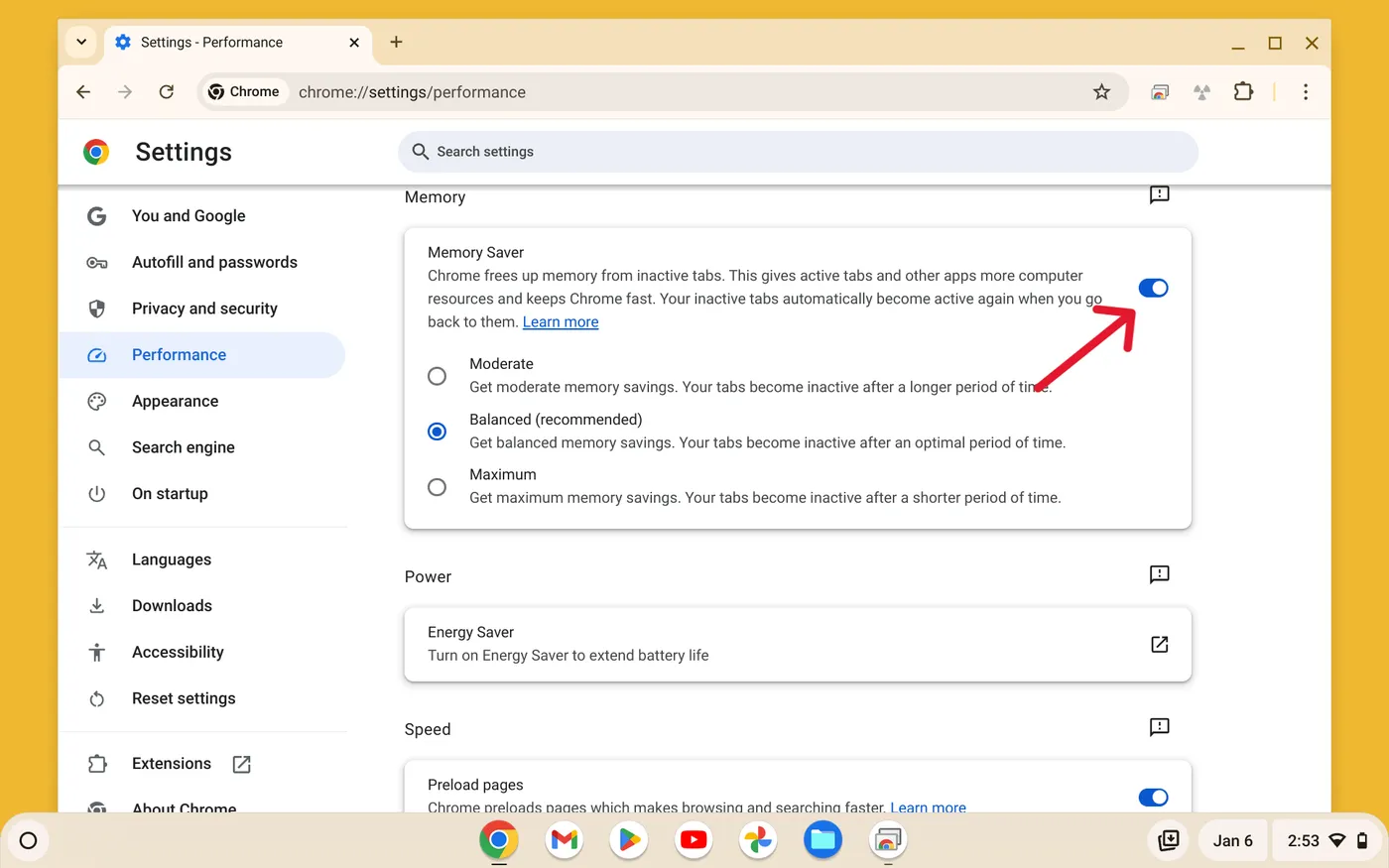The image size is (1389, 868).
Task: Open Privacy and security section
Action: (x=202, y=309)
